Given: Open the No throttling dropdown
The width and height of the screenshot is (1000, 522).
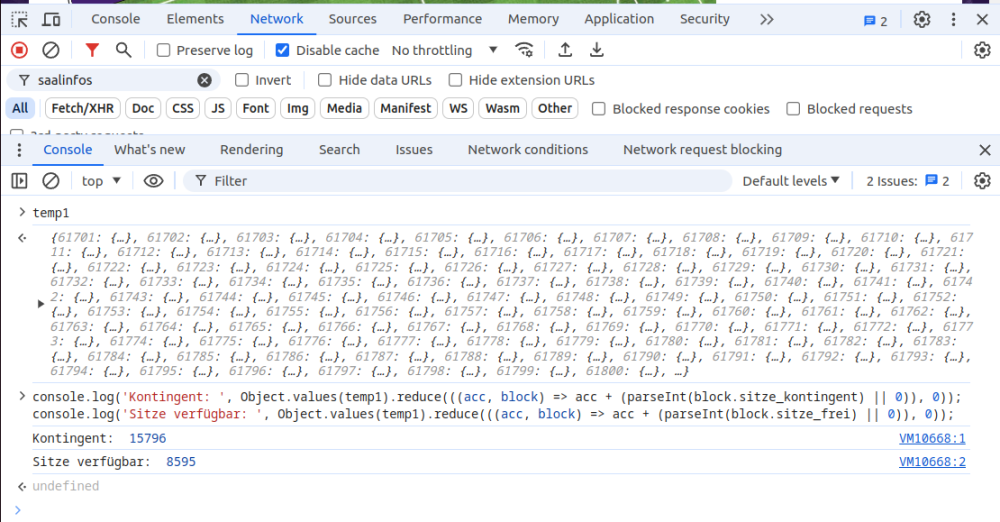Looking at the screenshot, I should coord(444,50).
